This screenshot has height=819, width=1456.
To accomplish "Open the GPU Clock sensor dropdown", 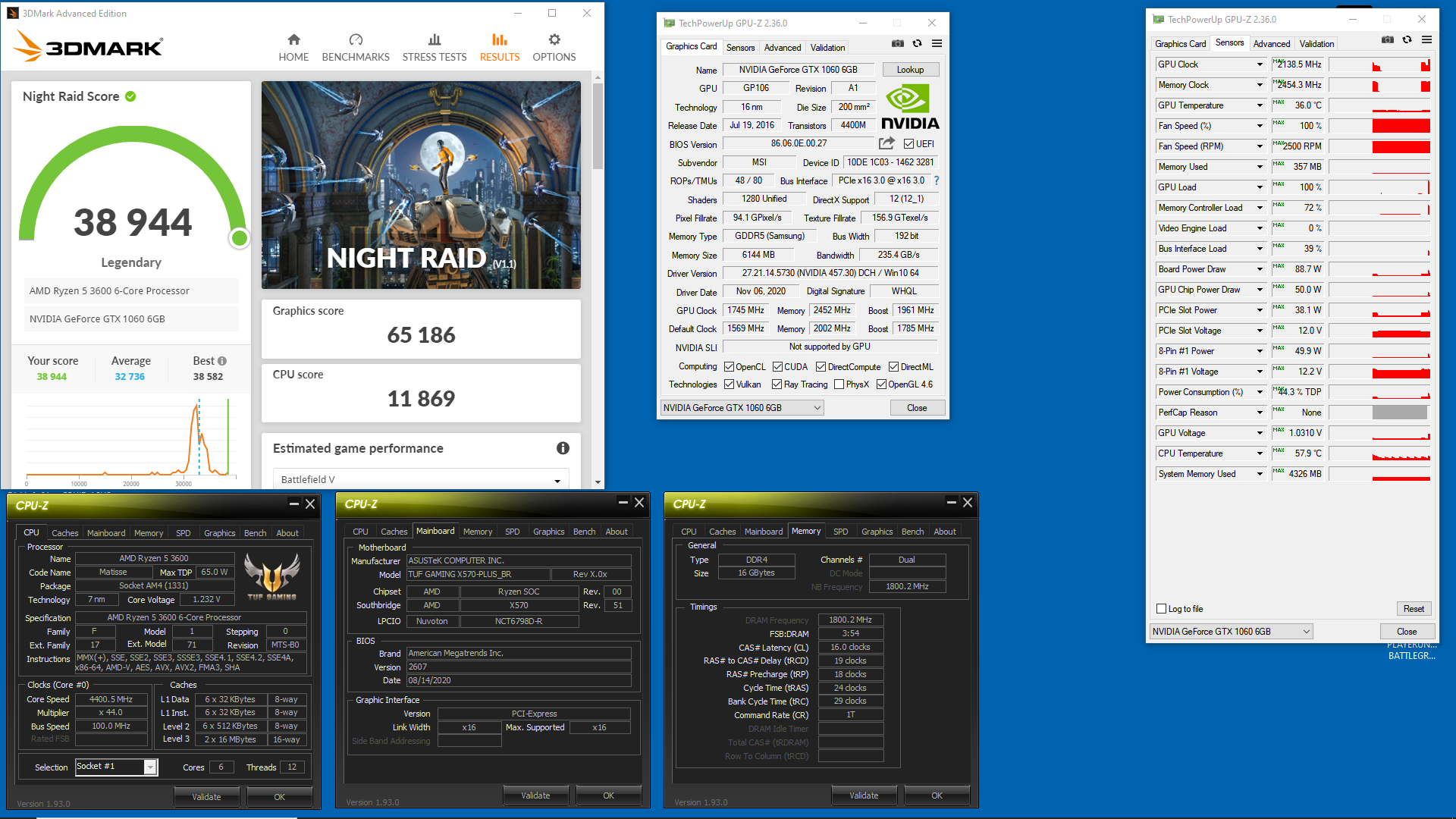I will click(1260, 64).
